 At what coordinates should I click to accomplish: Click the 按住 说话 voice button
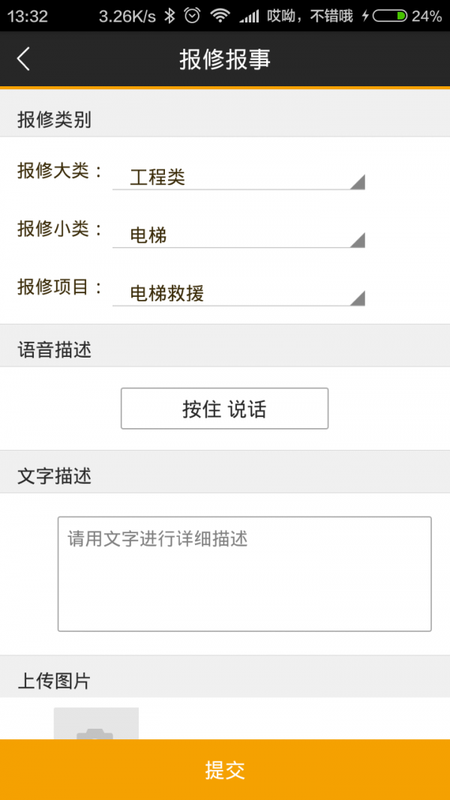(x=224, y=408)
